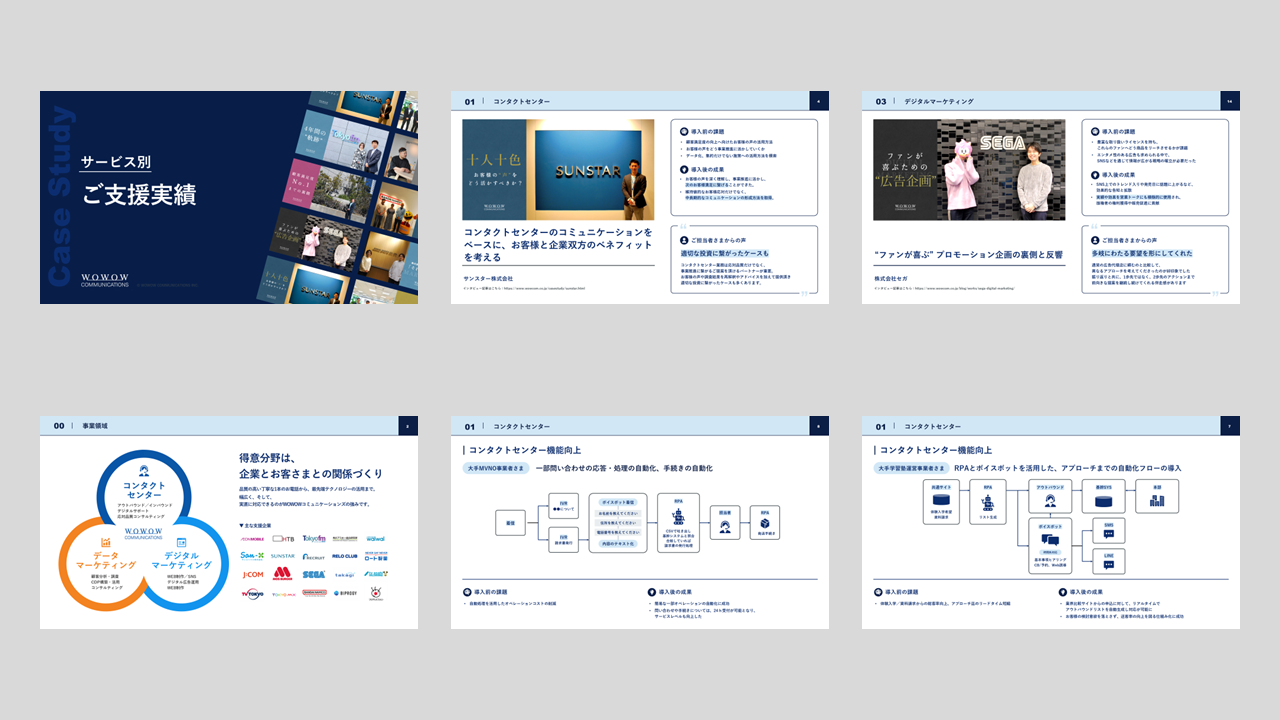
Task: Click 企業とお客さまとの関係づくり heading
Action: (310, 474)
